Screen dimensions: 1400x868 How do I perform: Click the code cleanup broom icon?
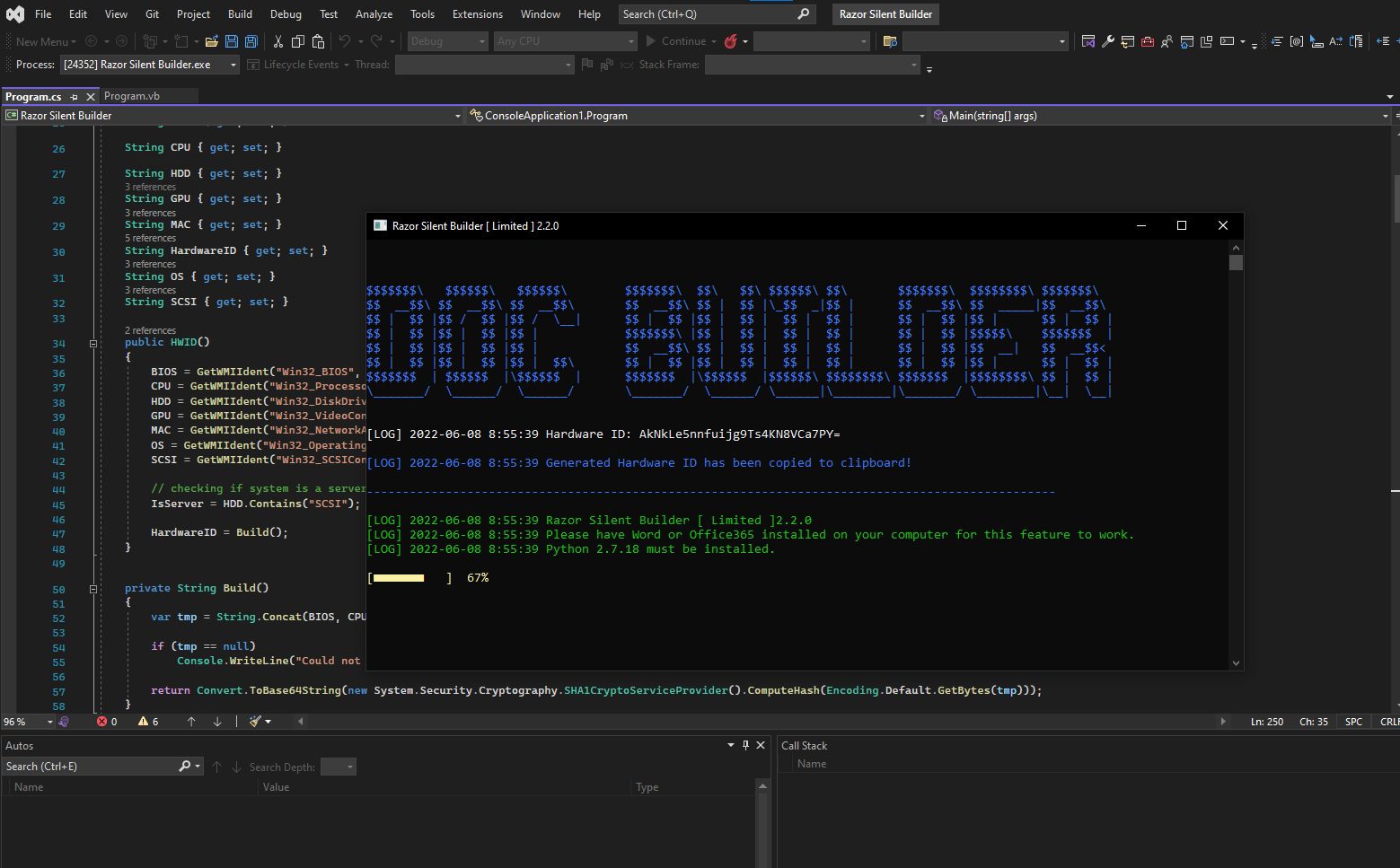click(x=255, y=722)
